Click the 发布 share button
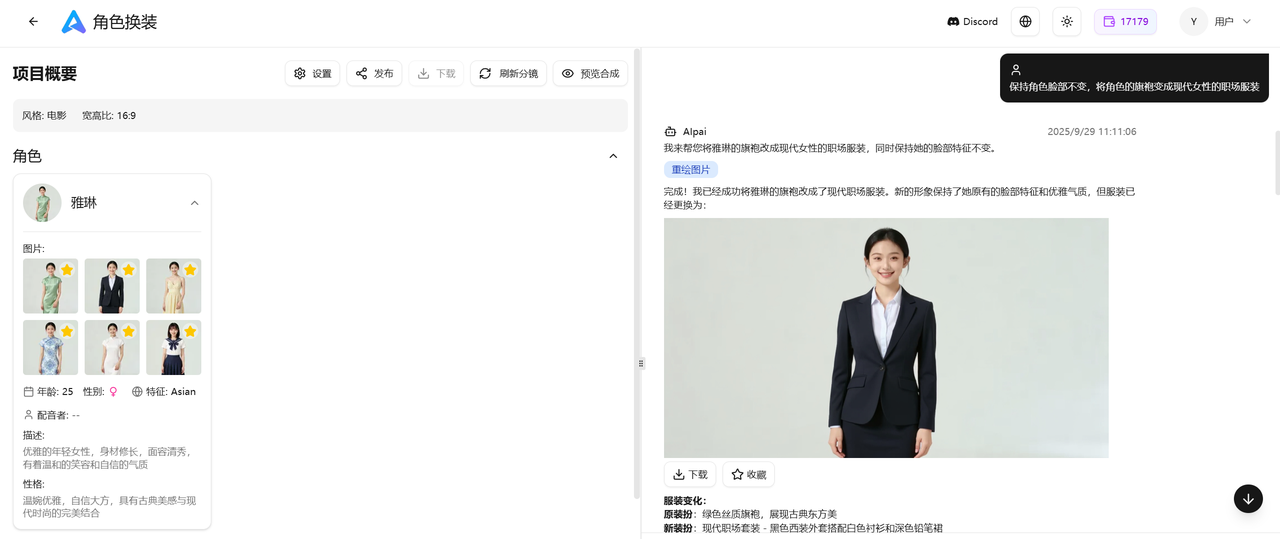The height and width of the screenshot is (539, 1280). pos(374,74)
